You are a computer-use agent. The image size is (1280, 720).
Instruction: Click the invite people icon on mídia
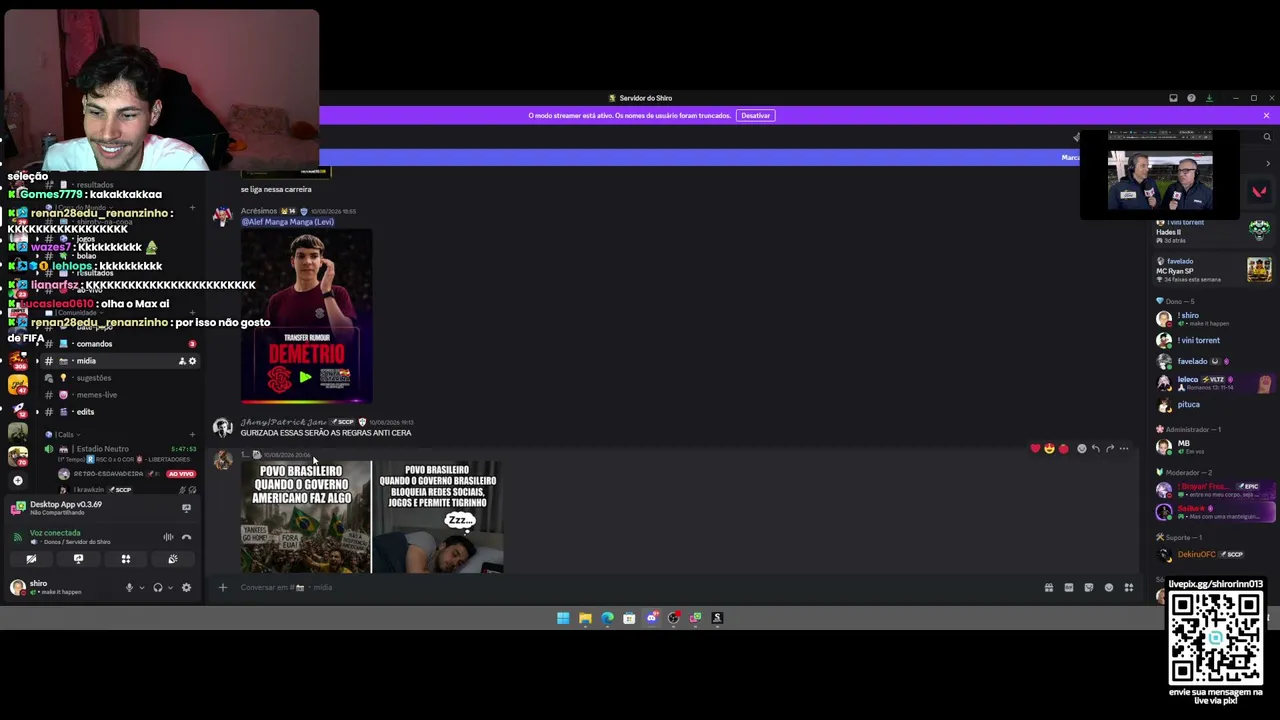(x=182, y=361)
